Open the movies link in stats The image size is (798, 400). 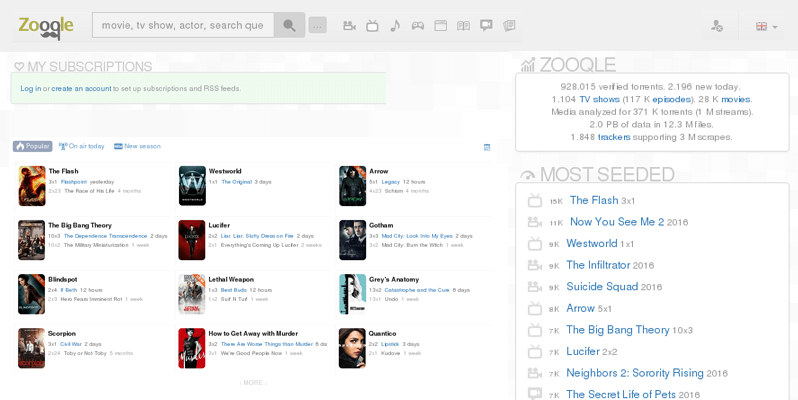pyautogui.click(x=736, y=99)
